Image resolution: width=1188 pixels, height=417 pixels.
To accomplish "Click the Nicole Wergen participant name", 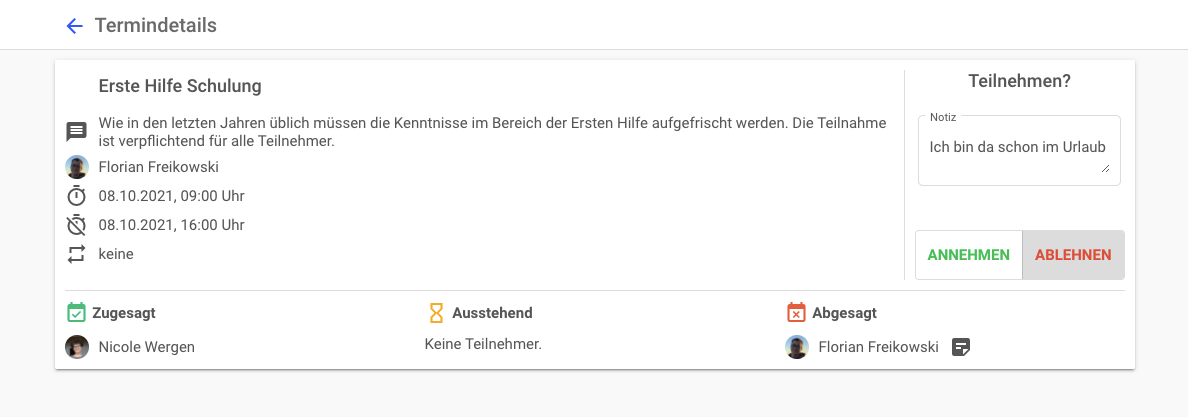I will tap(147, 347).
